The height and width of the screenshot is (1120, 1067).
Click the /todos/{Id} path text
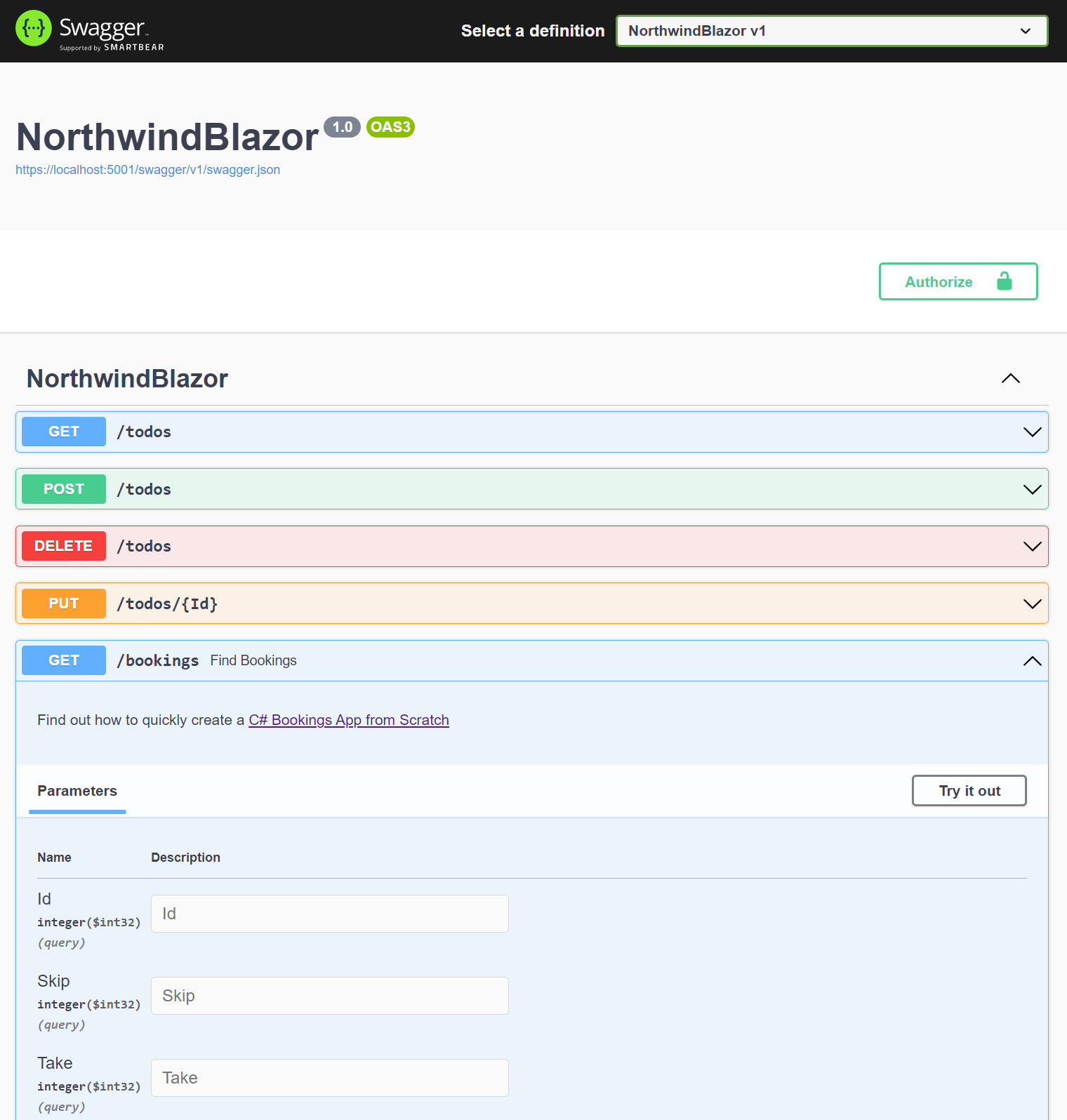(x=167, y=604)
